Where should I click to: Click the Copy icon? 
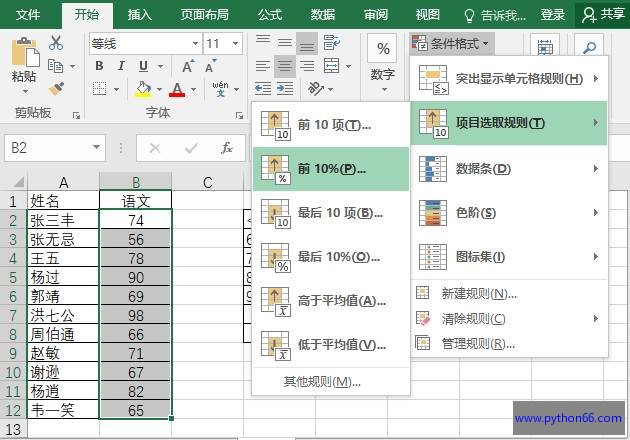click(55, 66)
